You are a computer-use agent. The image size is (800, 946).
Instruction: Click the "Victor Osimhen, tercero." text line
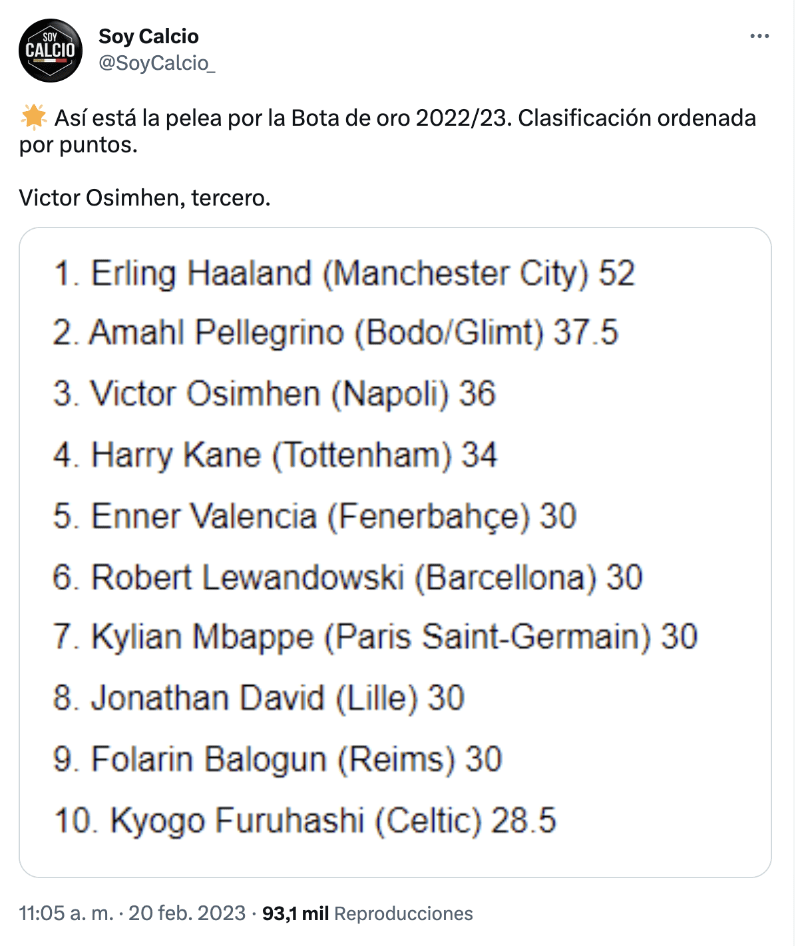tap(145, 197)
